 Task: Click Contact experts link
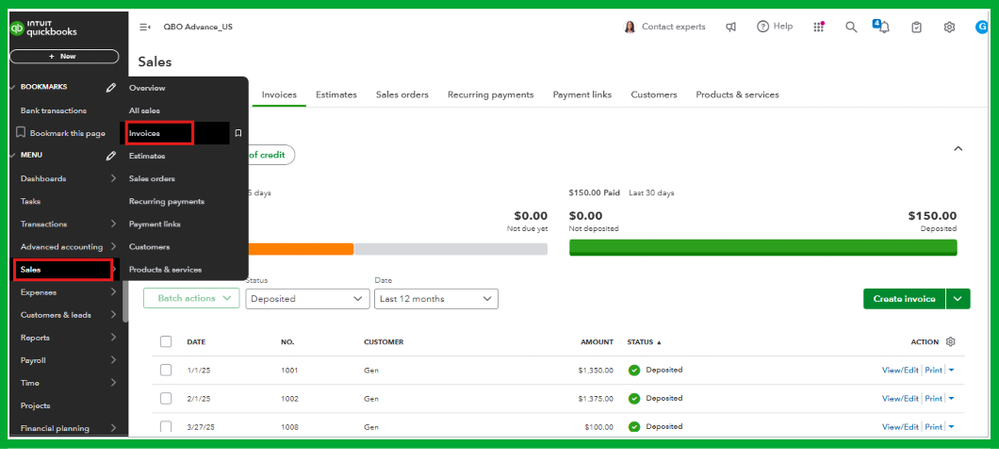click(673, 27)
